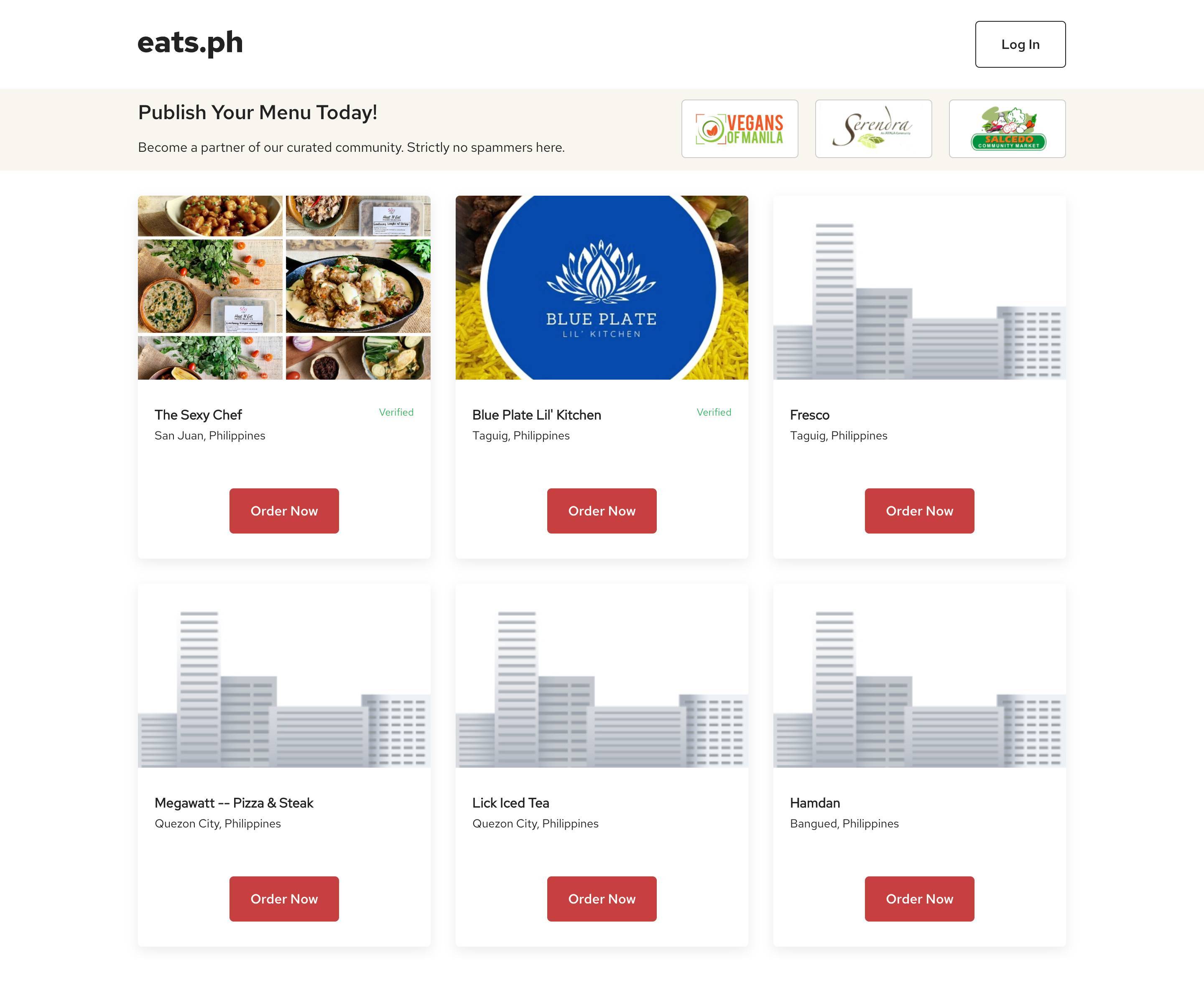This screenshot has height=1006, width=1204.
Task: Open the Log In button
Action: pos(1020,44)
